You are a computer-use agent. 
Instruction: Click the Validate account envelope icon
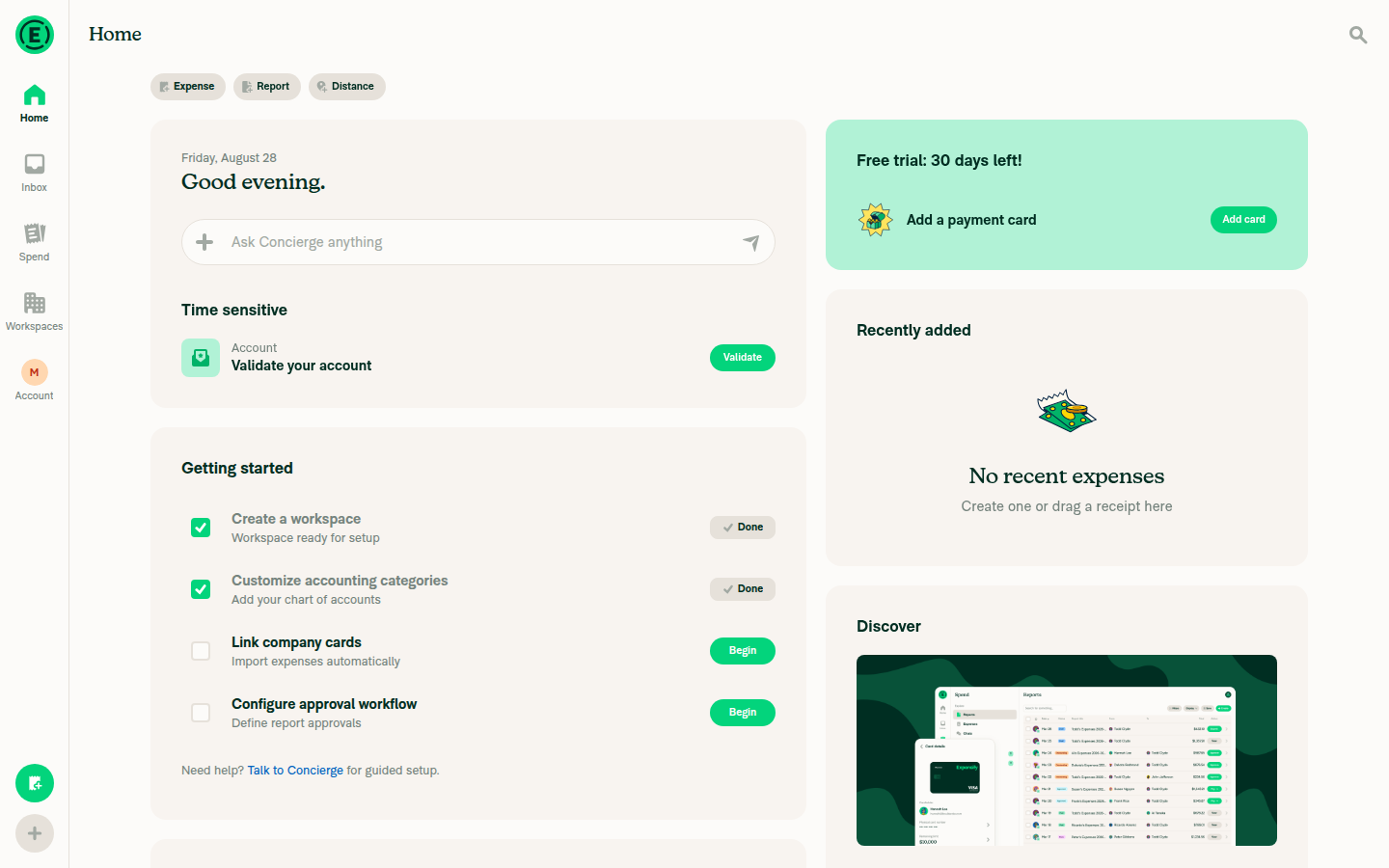click(201, 358)
